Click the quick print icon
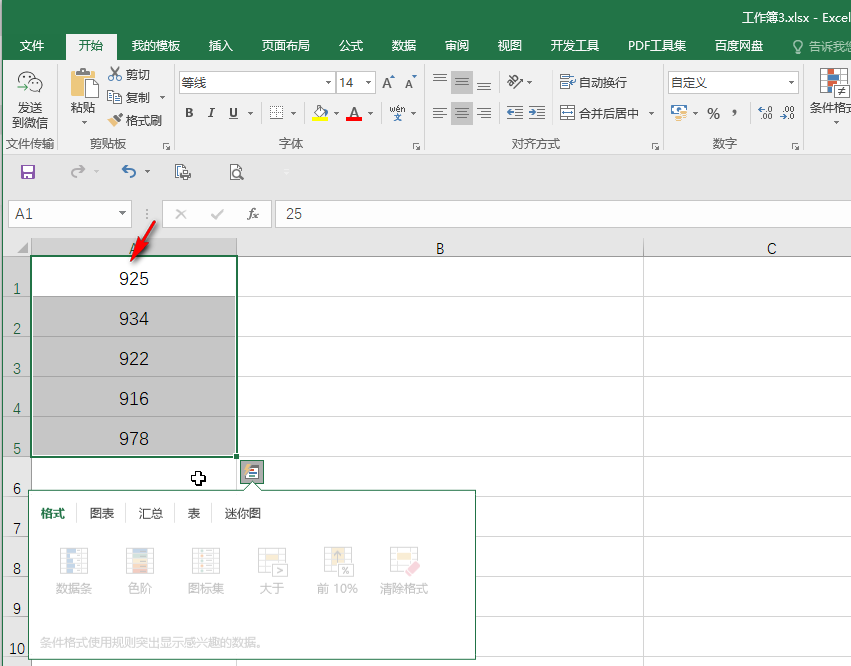 (182, 172)
